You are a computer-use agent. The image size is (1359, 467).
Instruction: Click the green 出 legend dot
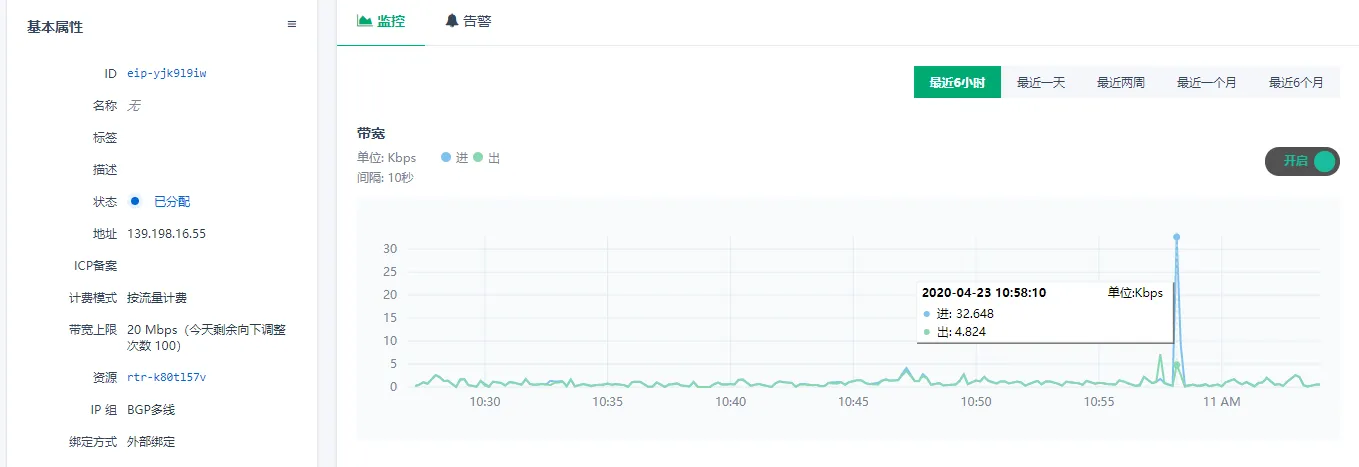478,158
